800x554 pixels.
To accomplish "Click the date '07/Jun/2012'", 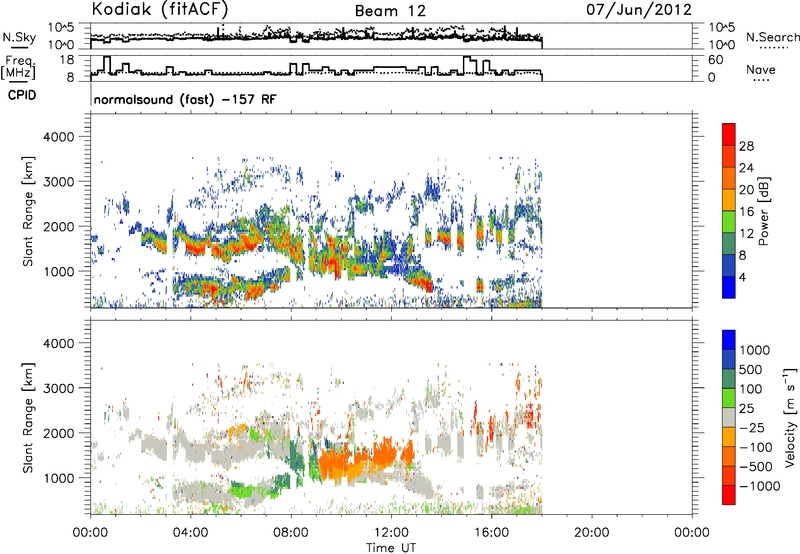I will (639, 9).
